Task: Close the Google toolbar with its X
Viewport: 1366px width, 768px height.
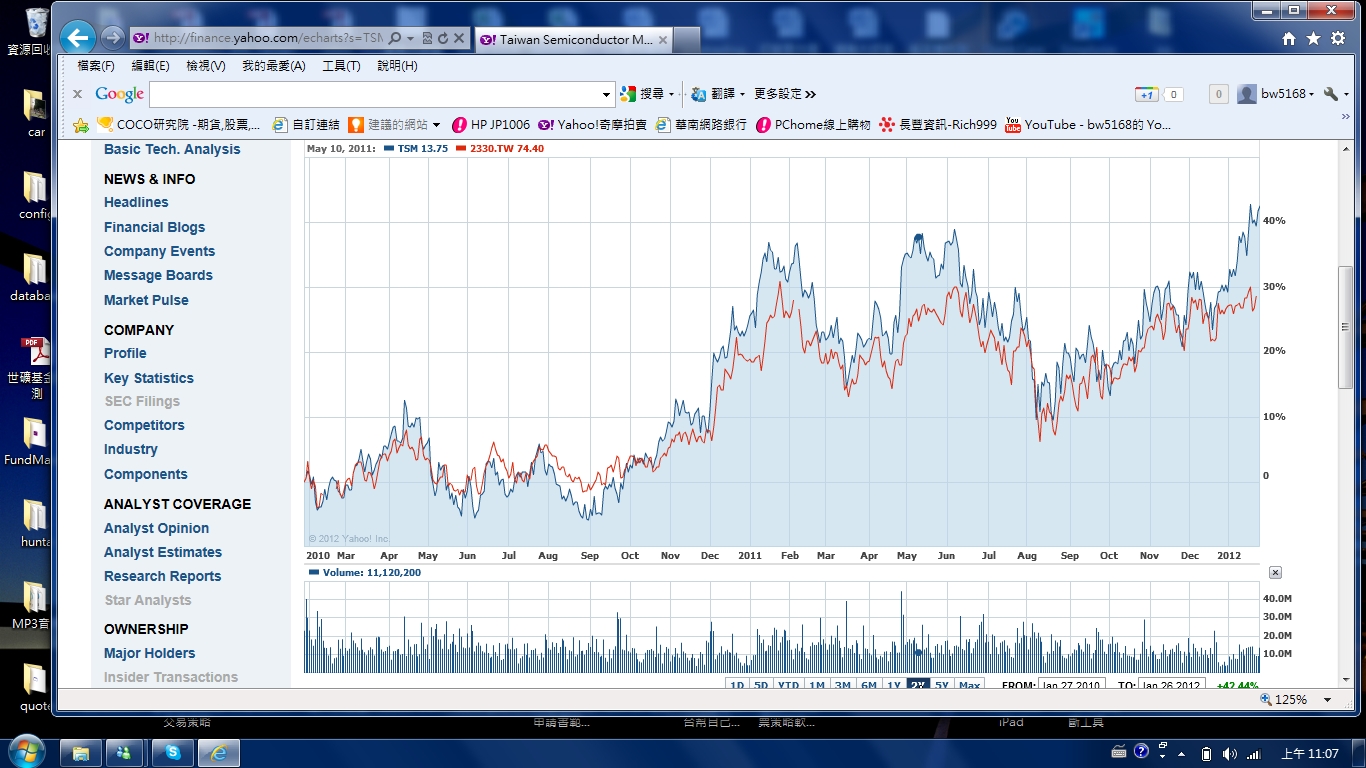Action: [x=77, y=94]
